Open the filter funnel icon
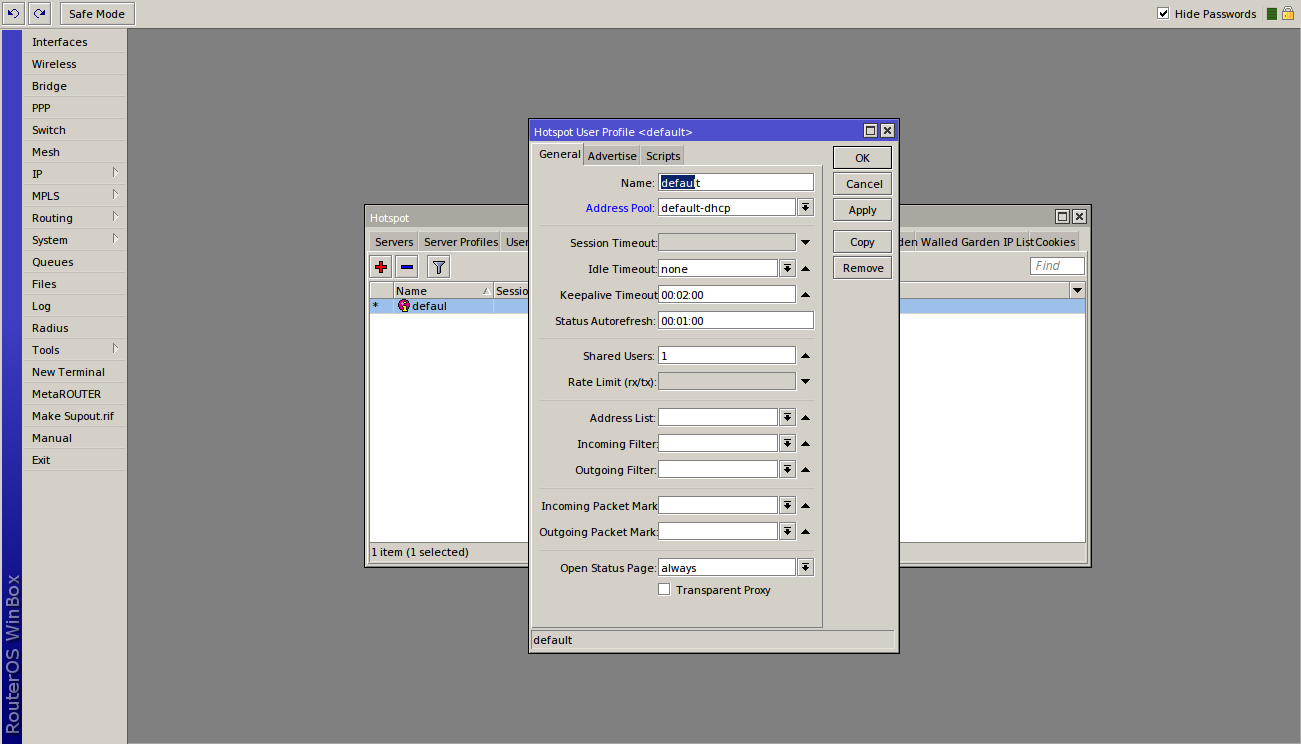This screenshot has width=1301, height=744. (x=439, y=267)
